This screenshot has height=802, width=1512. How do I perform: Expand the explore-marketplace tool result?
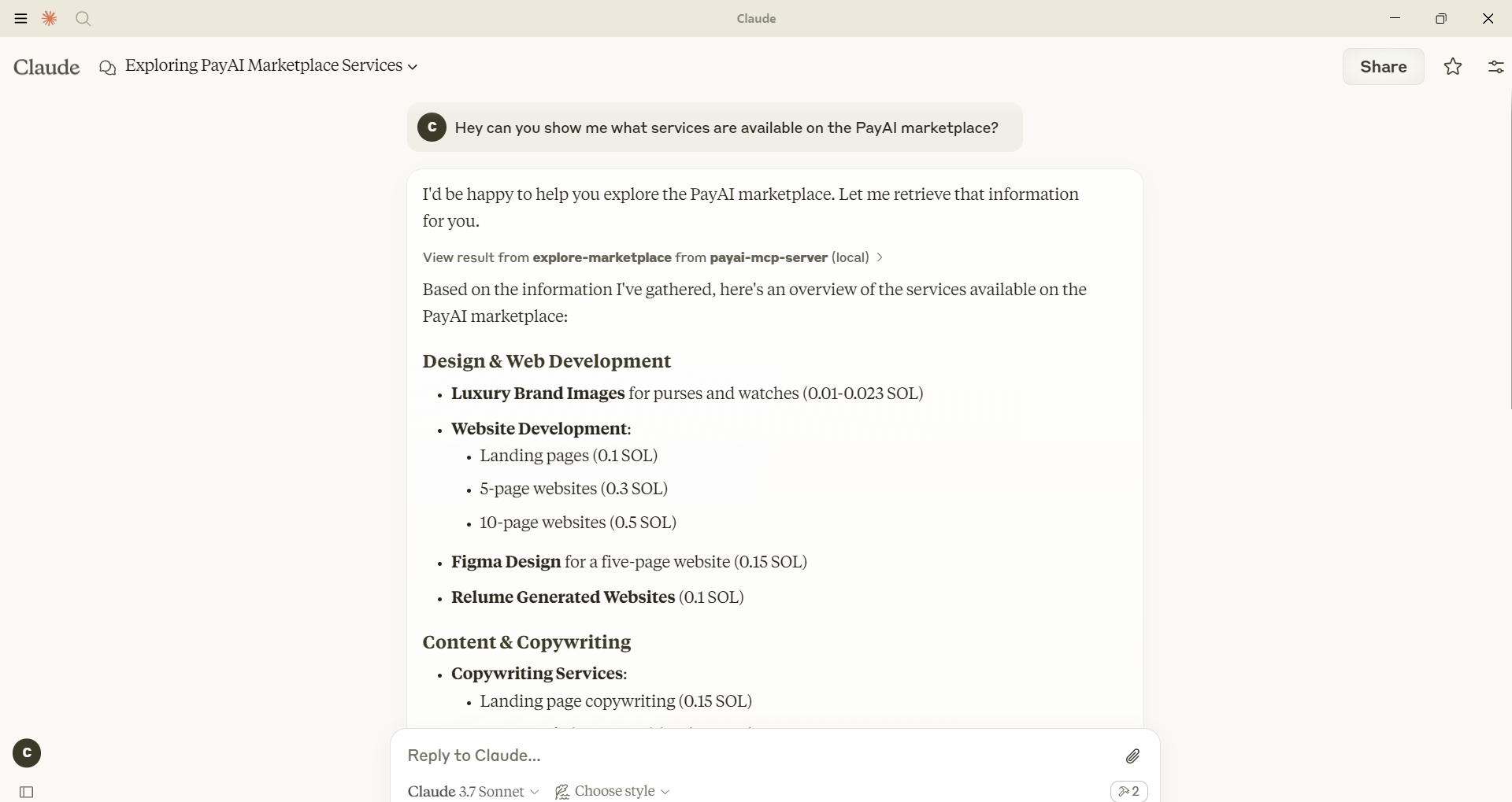653,257
